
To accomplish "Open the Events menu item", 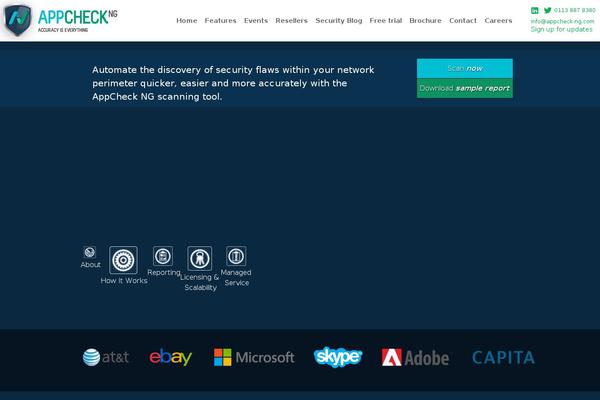I will pyautogui.click(x=256, y=21).
